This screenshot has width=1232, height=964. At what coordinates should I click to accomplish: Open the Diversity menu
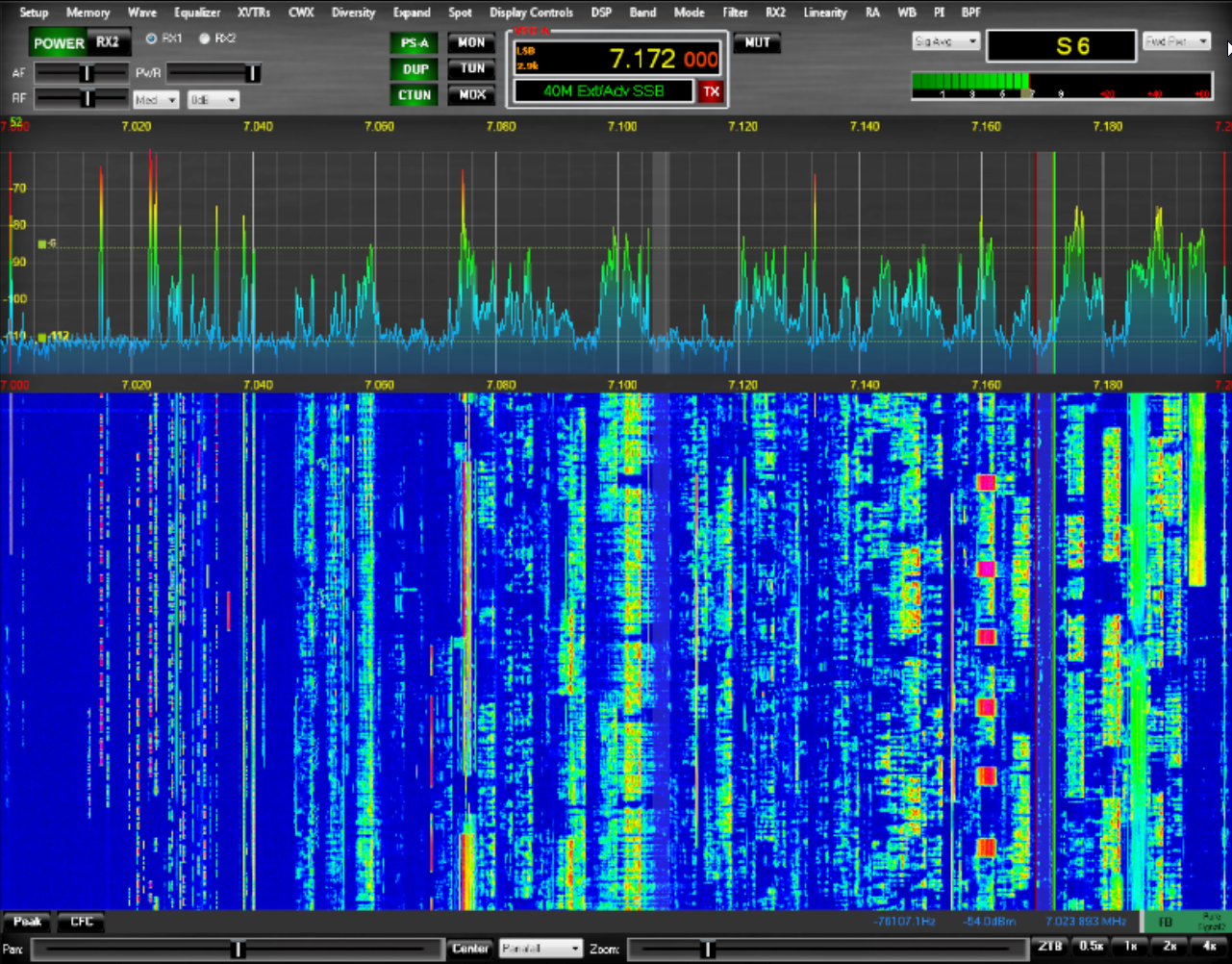pyautogui.click(x=353, y=13)
